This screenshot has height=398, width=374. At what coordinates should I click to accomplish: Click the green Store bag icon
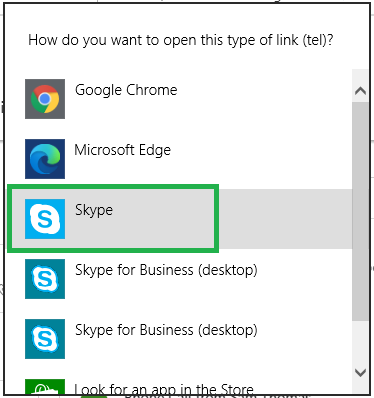(x=45, y=387)
